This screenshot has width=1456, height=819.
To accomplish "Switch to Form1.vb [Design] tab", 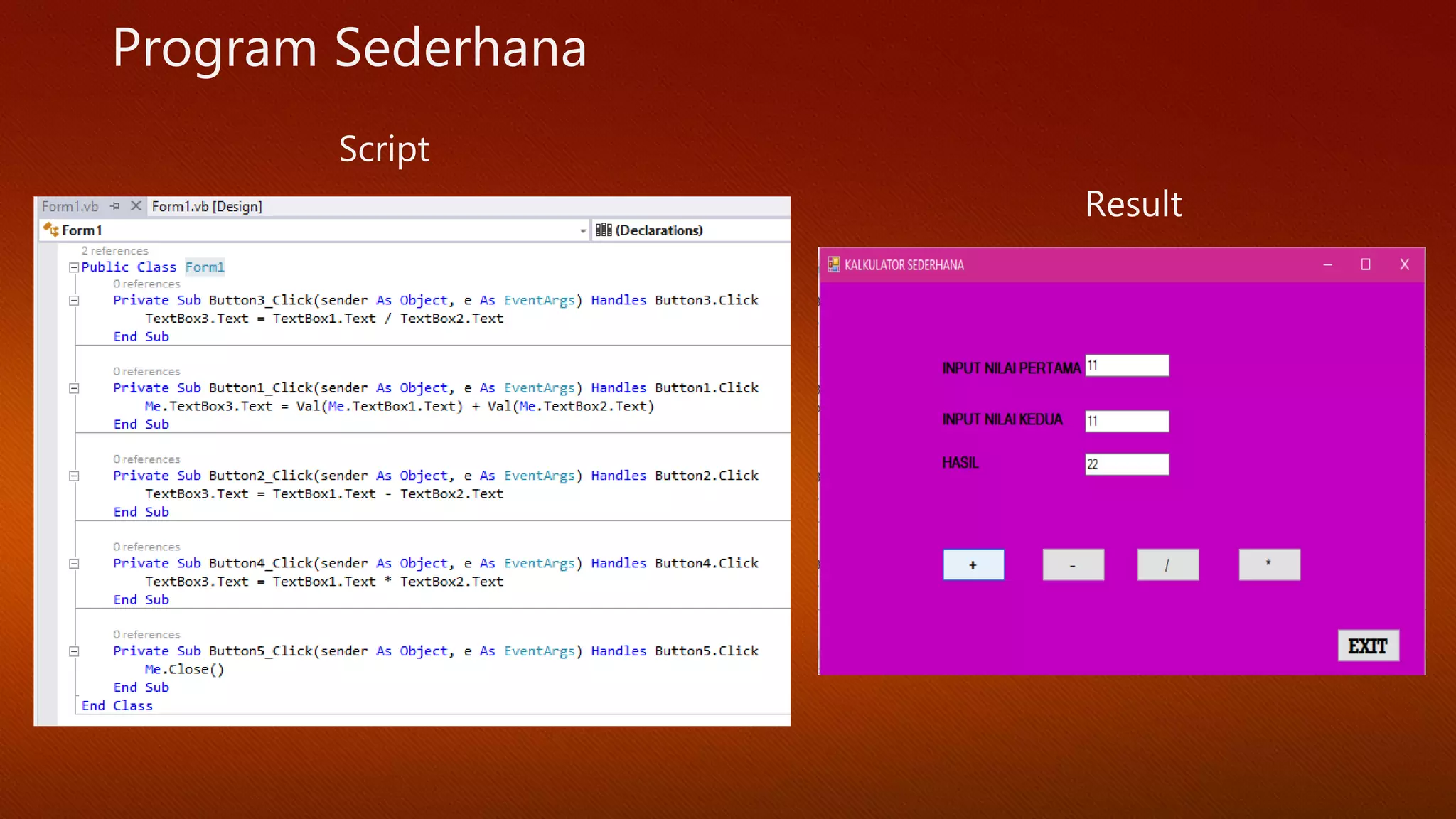I will pos(207,207).
